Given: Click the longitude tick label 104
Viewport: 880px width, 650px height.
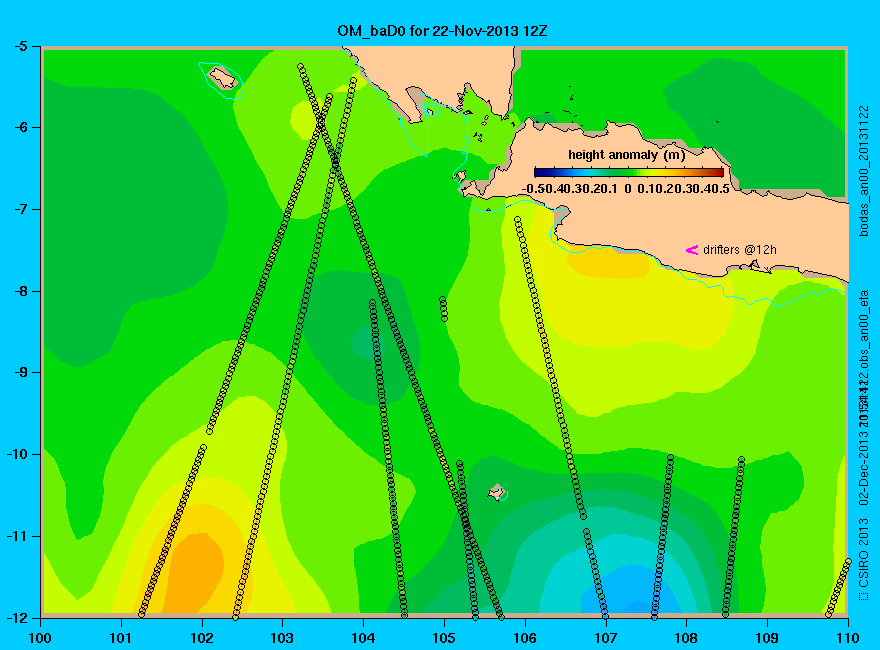Looking at the screenshot, I should pos(363,638).
